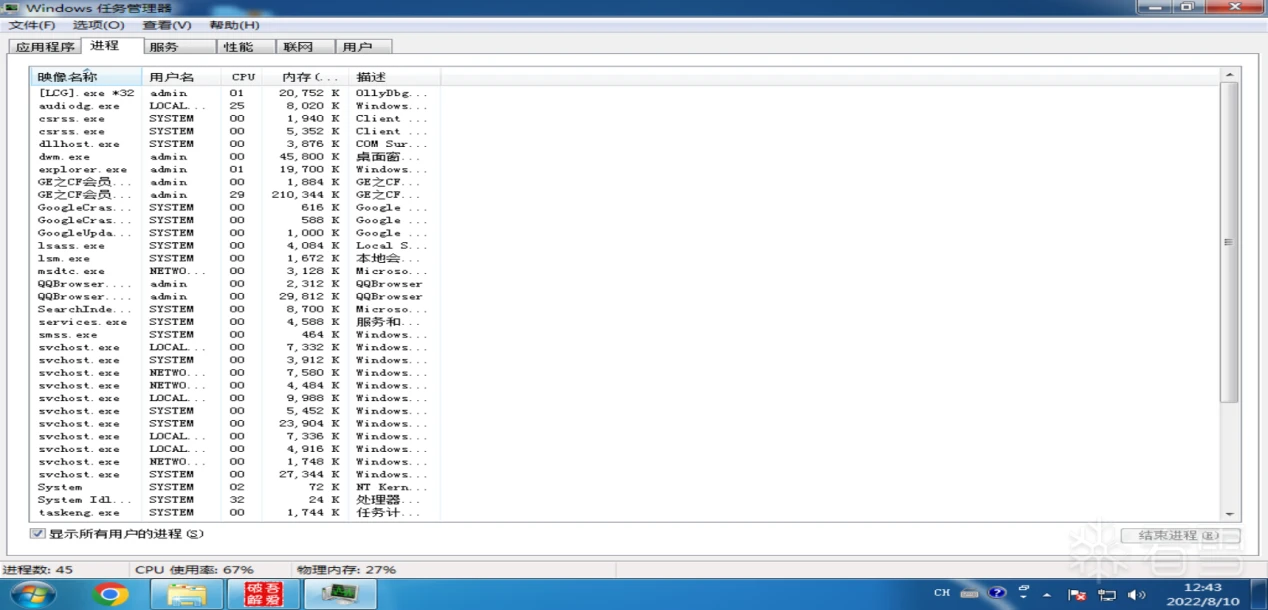Select the dwm.exe process
This screenshot has height=610, width=1268.
tap(235, 157)
